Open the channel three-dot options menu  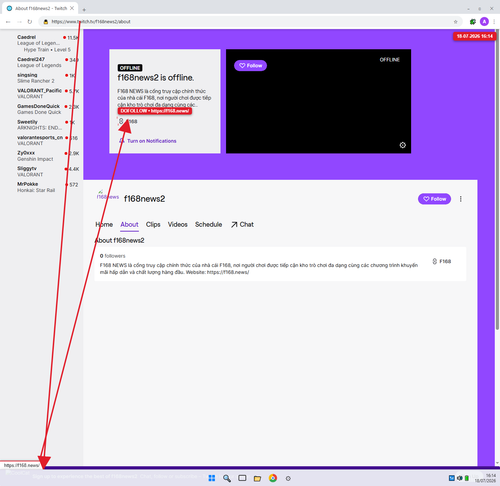click(461, 199)
